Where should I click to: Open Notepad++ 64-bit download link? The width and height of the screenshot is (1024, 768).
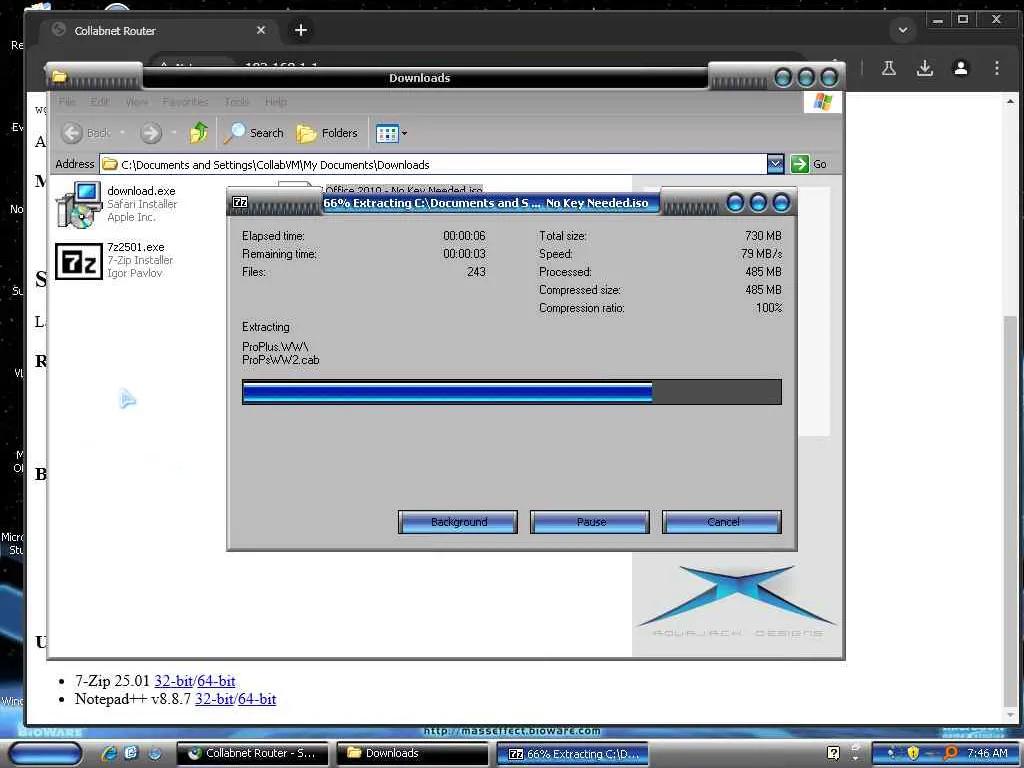click(x=257, y=699)
